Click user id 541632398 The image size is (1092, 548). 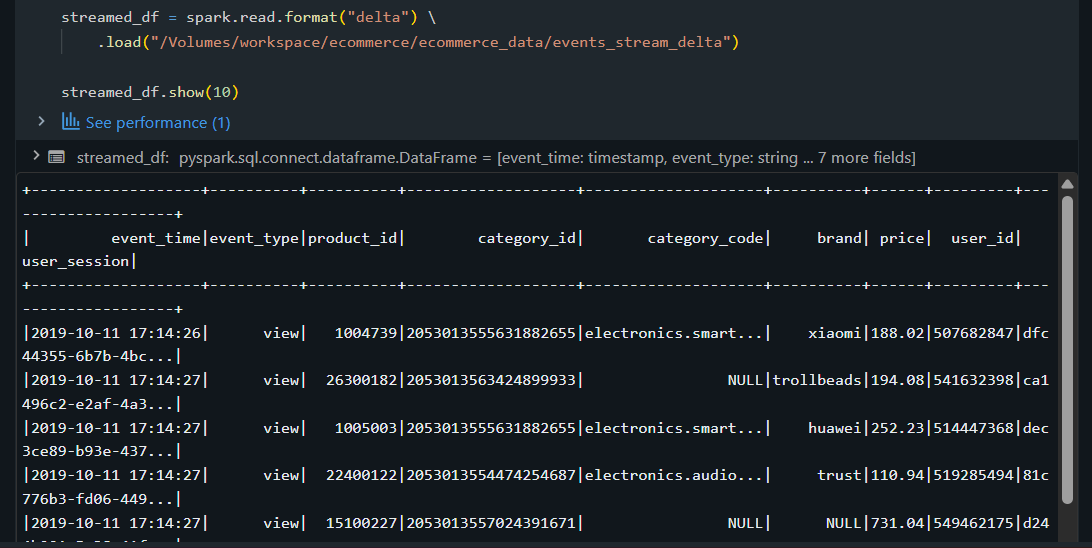(974, 380)
